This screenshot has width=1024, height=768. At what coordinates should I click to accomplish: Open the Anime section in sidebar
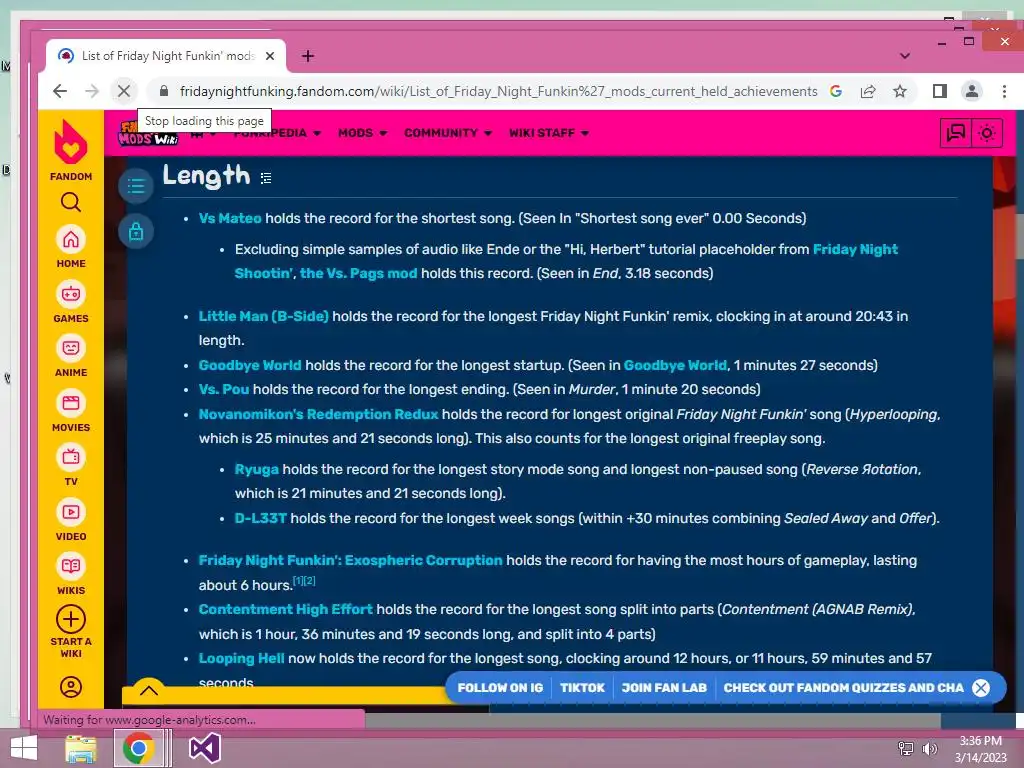tap(71, 356)
